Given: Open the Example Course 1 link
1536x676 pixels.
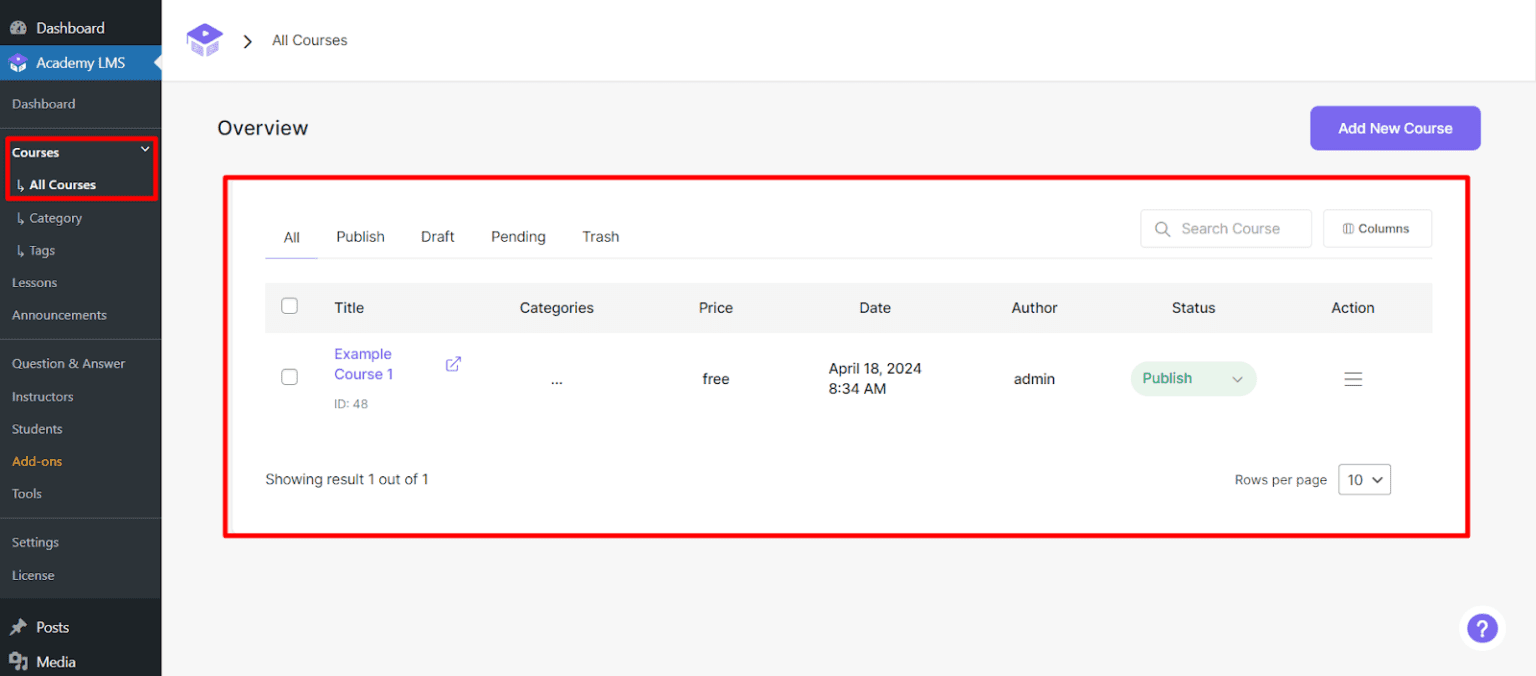Looking at the screenshot, I should pyautogui.click(x=363, y=364).
